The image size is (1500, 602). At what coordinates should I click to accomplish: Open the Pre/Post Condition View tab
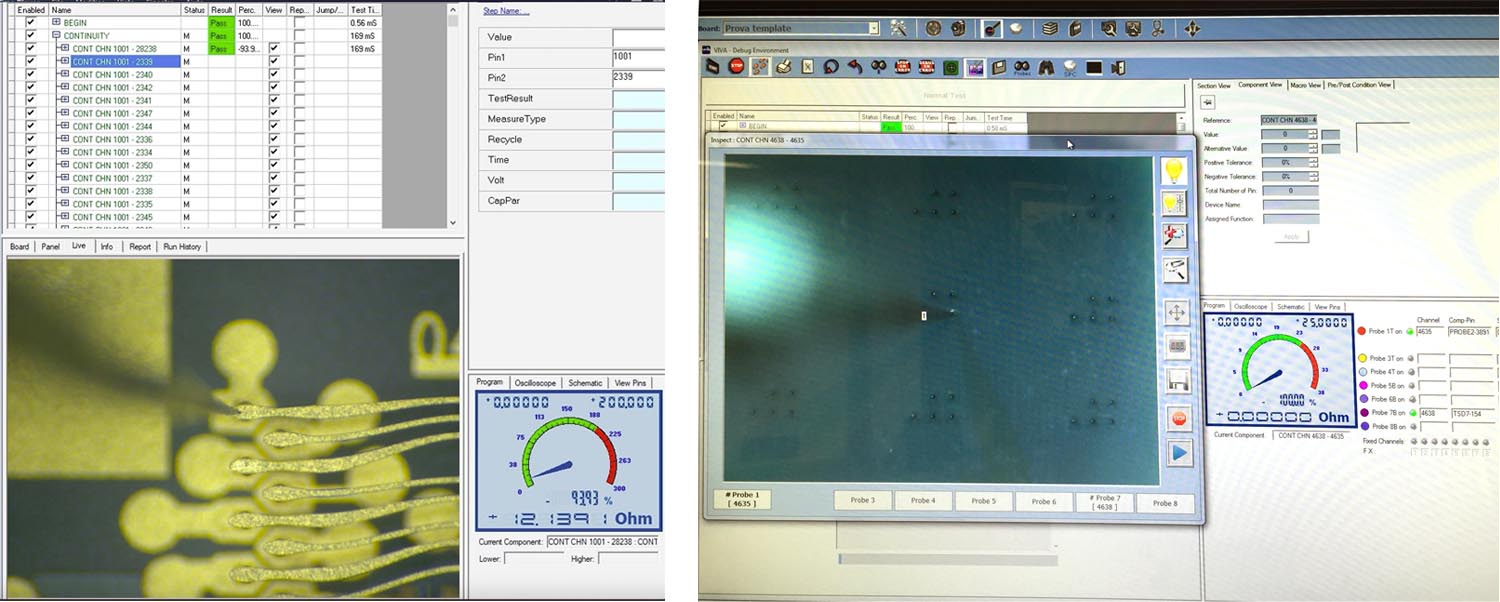pos(1359,85)
